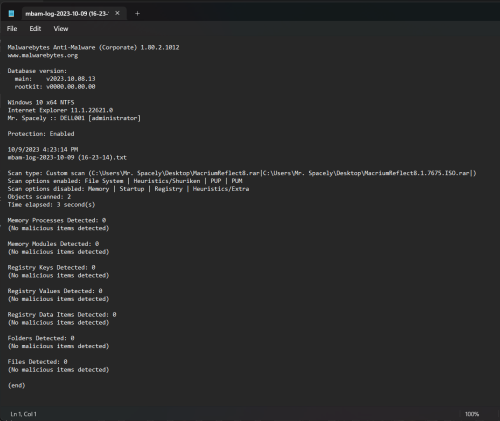The width and height of the screenshot is (500, 421).
Task: Place cursor on Files Detected: 0 line
Action: tap(37, 362)
